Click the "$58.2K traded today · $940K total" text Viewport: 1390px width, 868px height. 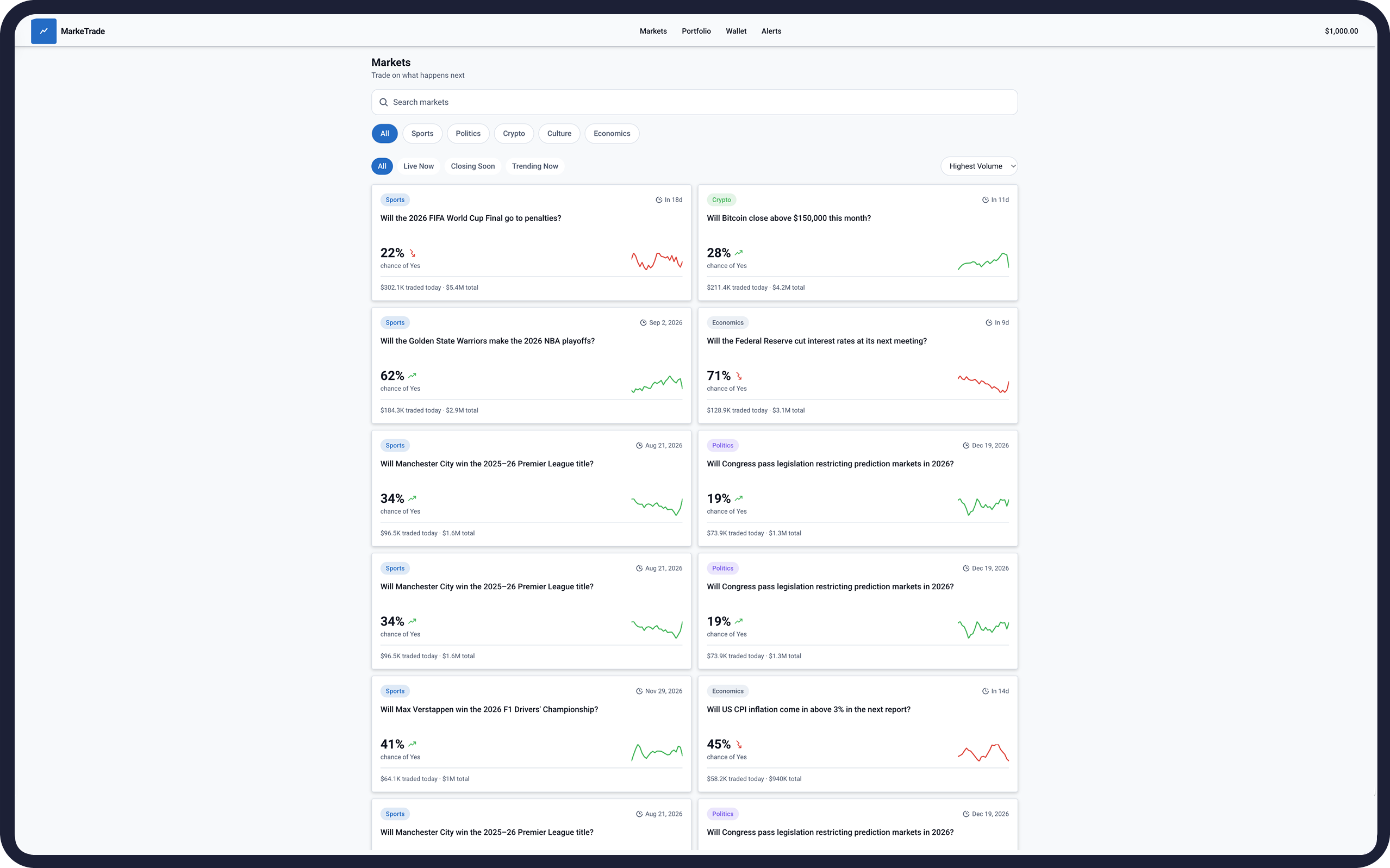pyautogui.click(x=754, y=779)
